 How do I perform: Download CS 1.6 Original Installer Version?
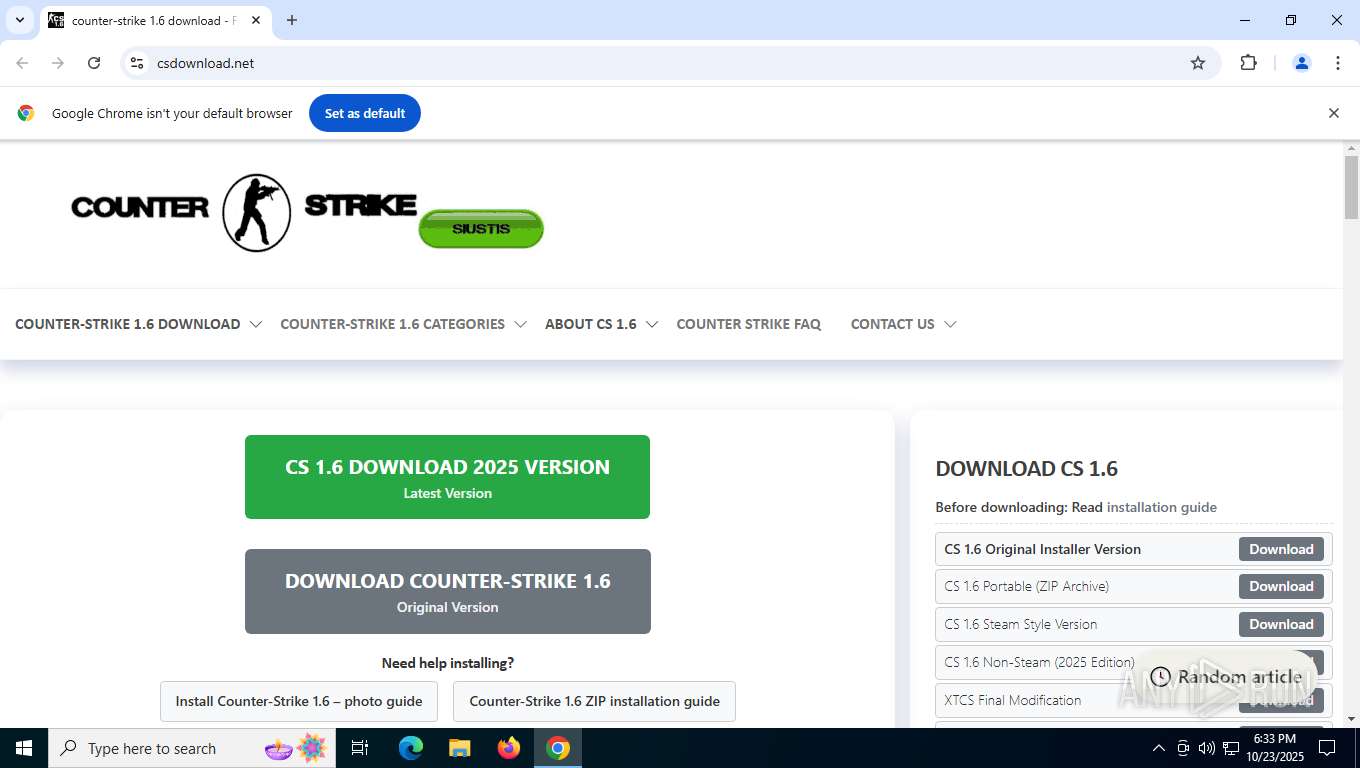click(1281, 549)
